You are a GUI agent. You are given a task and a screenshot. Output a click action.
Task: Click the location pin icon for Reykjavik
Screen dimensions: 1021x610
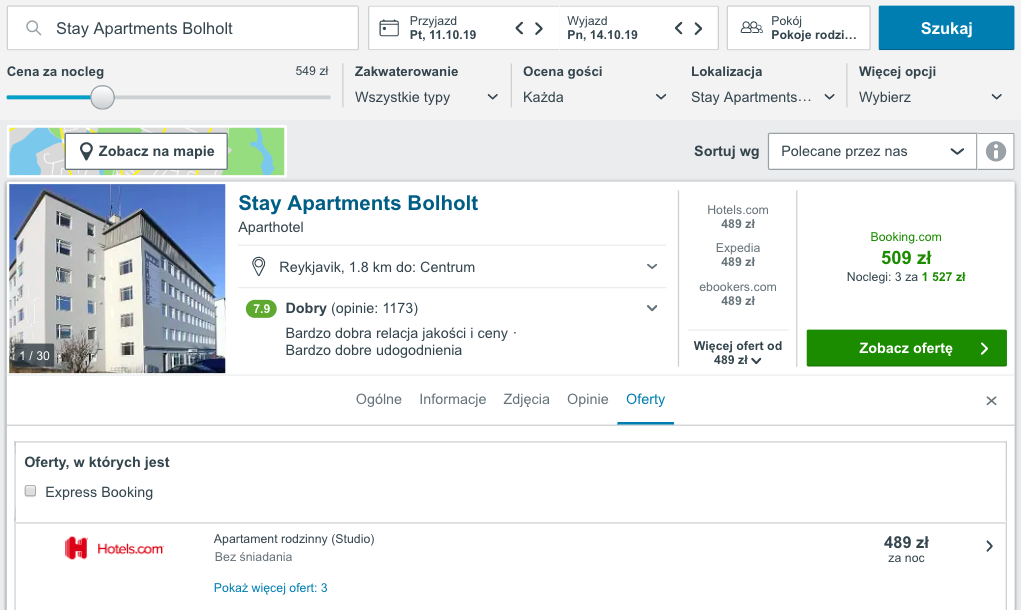(x=259, y=266)
